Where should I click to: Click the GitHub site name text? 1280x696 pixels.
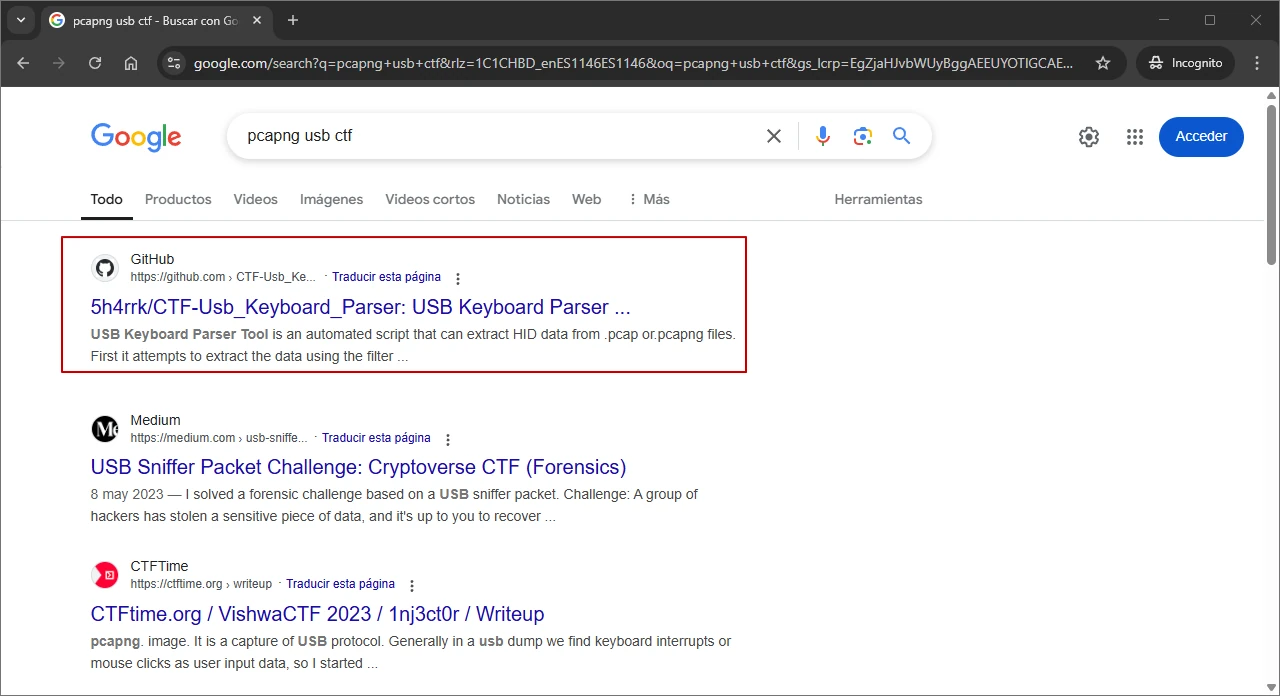tap(152, 259)
